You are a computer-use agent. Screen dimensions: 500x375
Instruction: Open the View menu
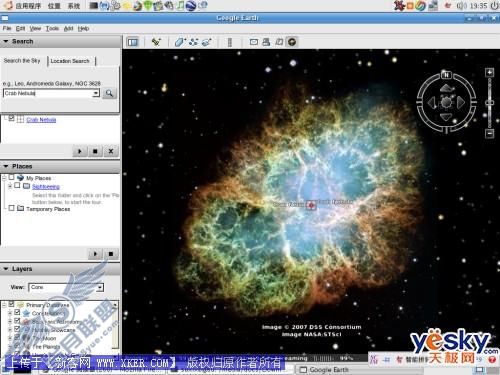35,28
